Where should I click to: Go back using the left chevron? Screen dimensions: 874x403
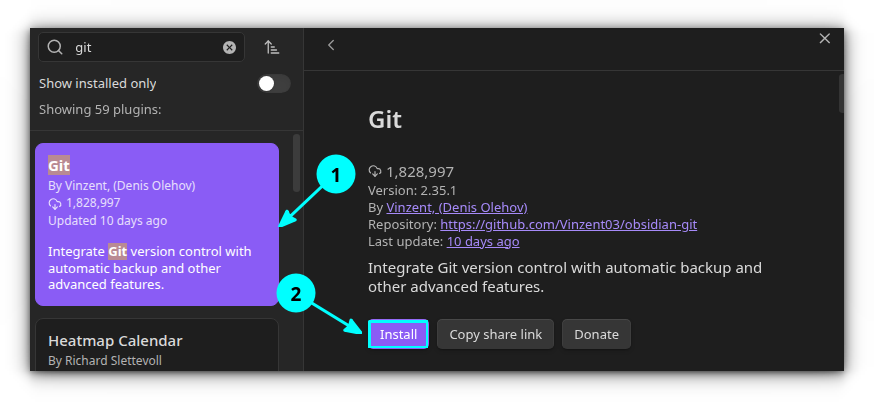click(x=331, y=45)
